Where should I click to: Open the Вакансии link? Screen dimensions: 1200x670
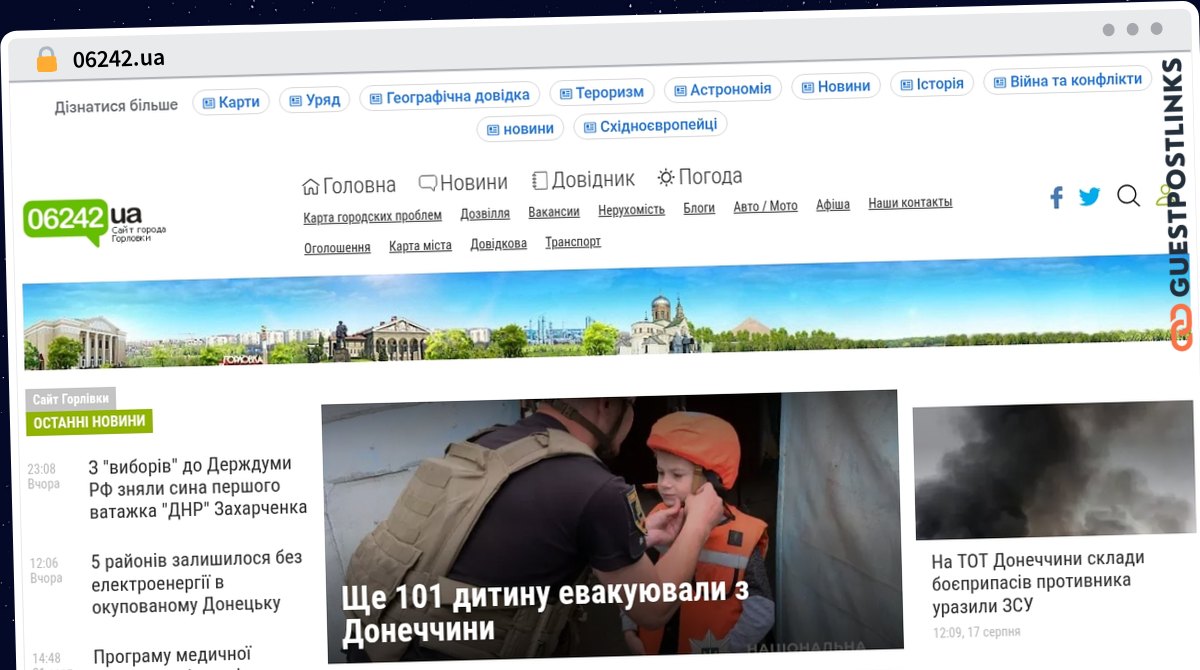click(554, 212)
